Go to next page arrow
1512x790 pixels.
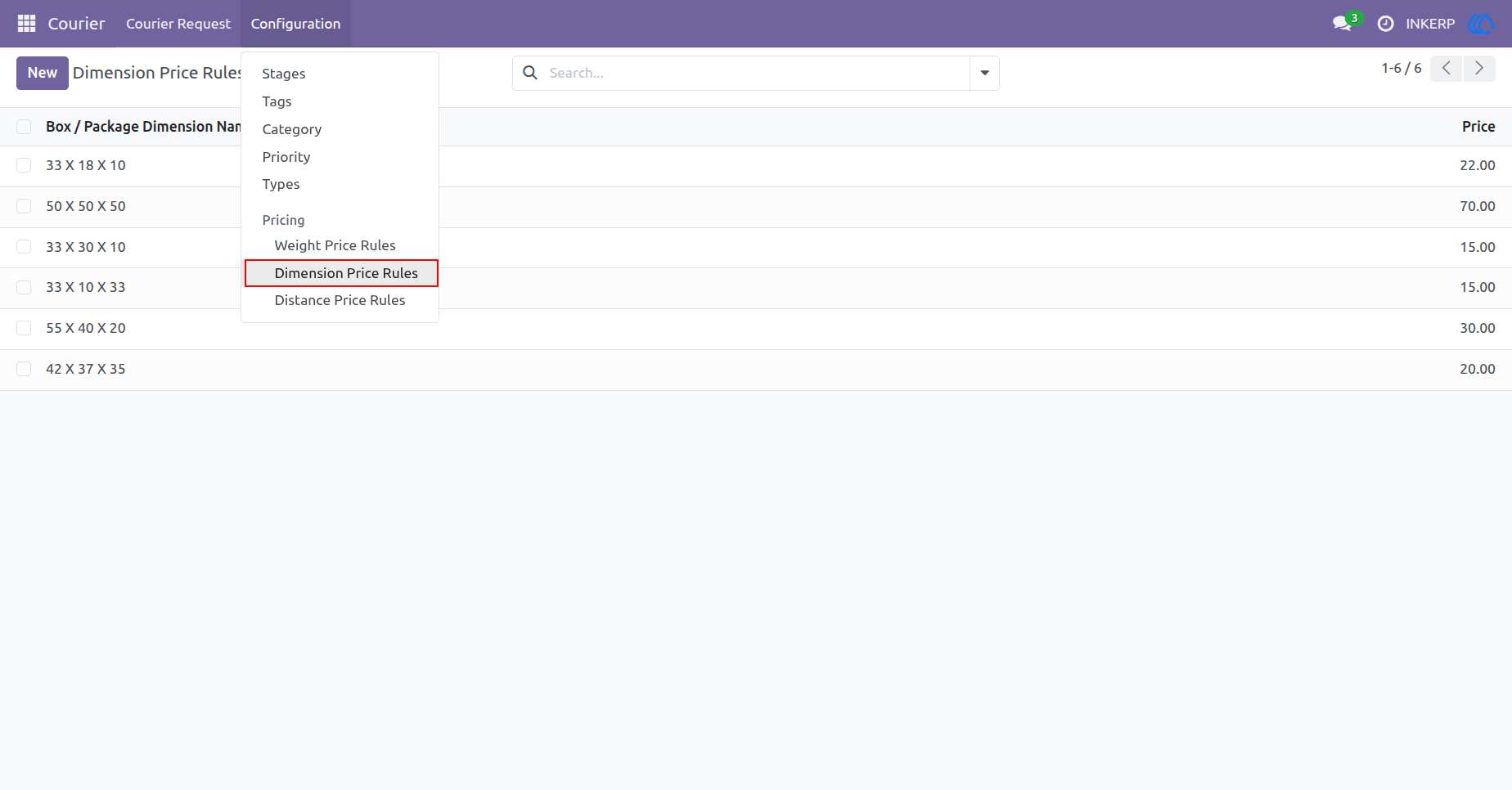click(1479, 69)
